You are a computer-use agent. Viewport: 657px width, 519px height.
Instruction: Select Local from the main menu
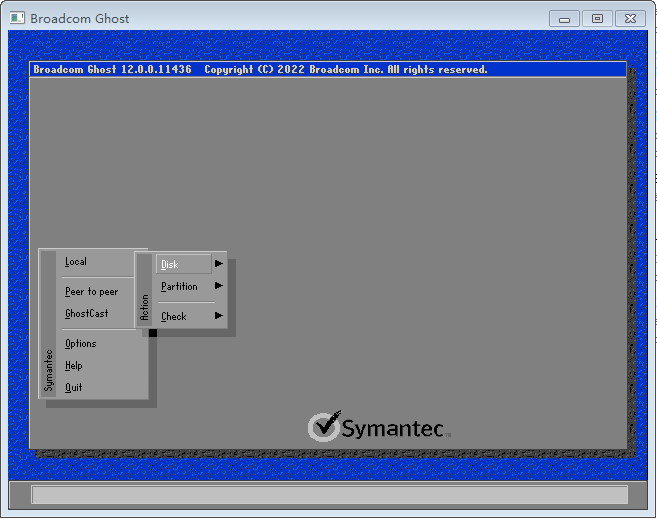pos(76,262)
